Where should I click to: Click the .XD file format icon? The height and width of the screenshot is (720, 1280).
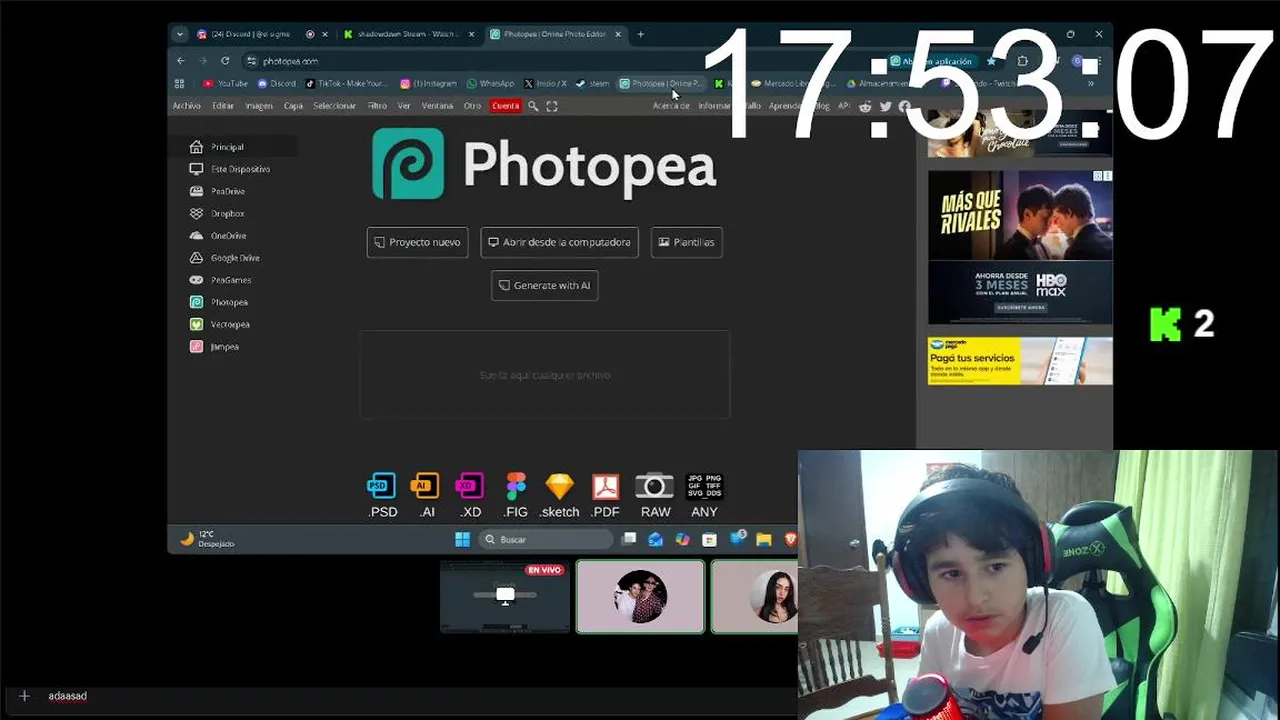pos(470,495)
